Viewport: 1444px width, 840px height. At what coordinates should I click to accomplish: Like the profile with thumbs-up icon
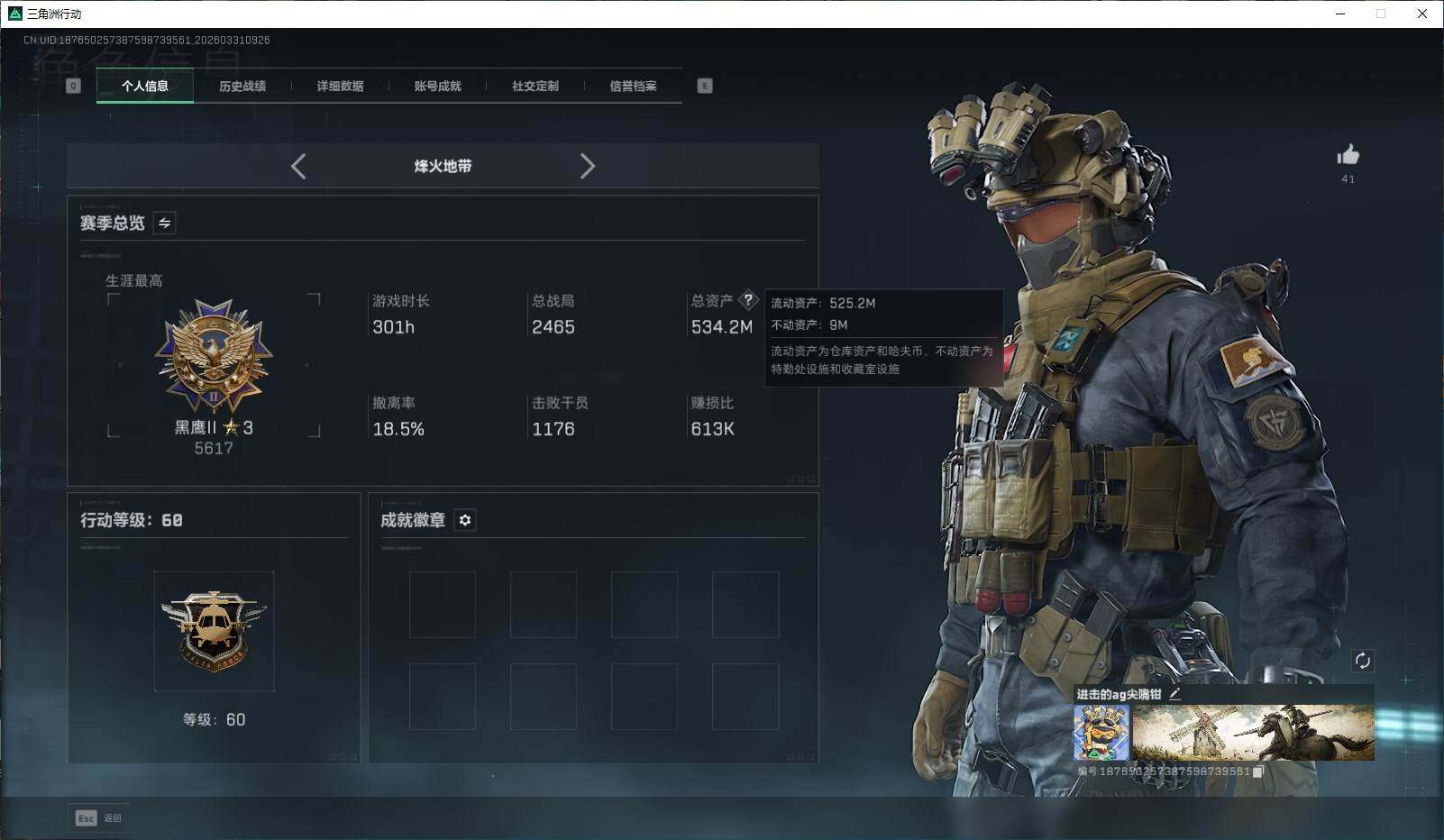(x=1348, y=155)
